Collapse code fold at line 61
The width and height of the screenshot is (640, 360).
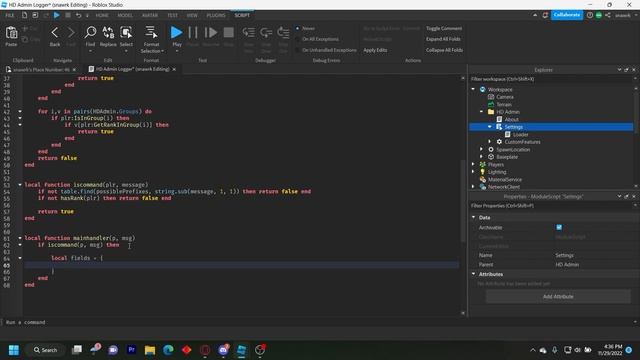coord(20,238)
